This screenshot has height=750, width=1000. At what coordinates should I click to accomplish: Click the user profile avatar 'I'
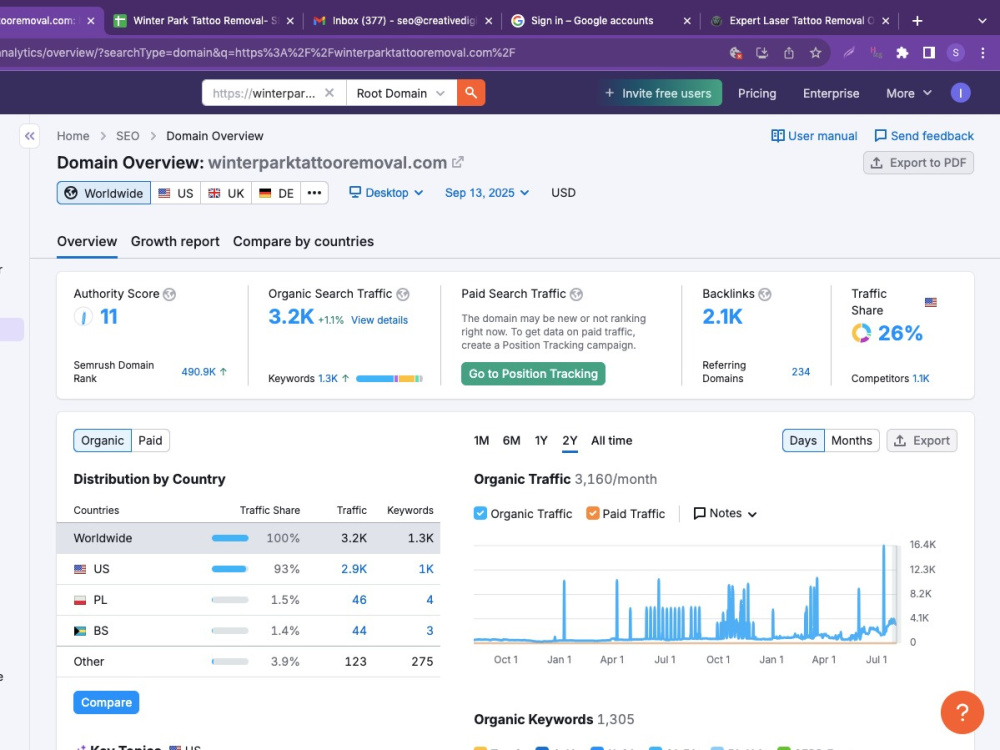[960, 93]
